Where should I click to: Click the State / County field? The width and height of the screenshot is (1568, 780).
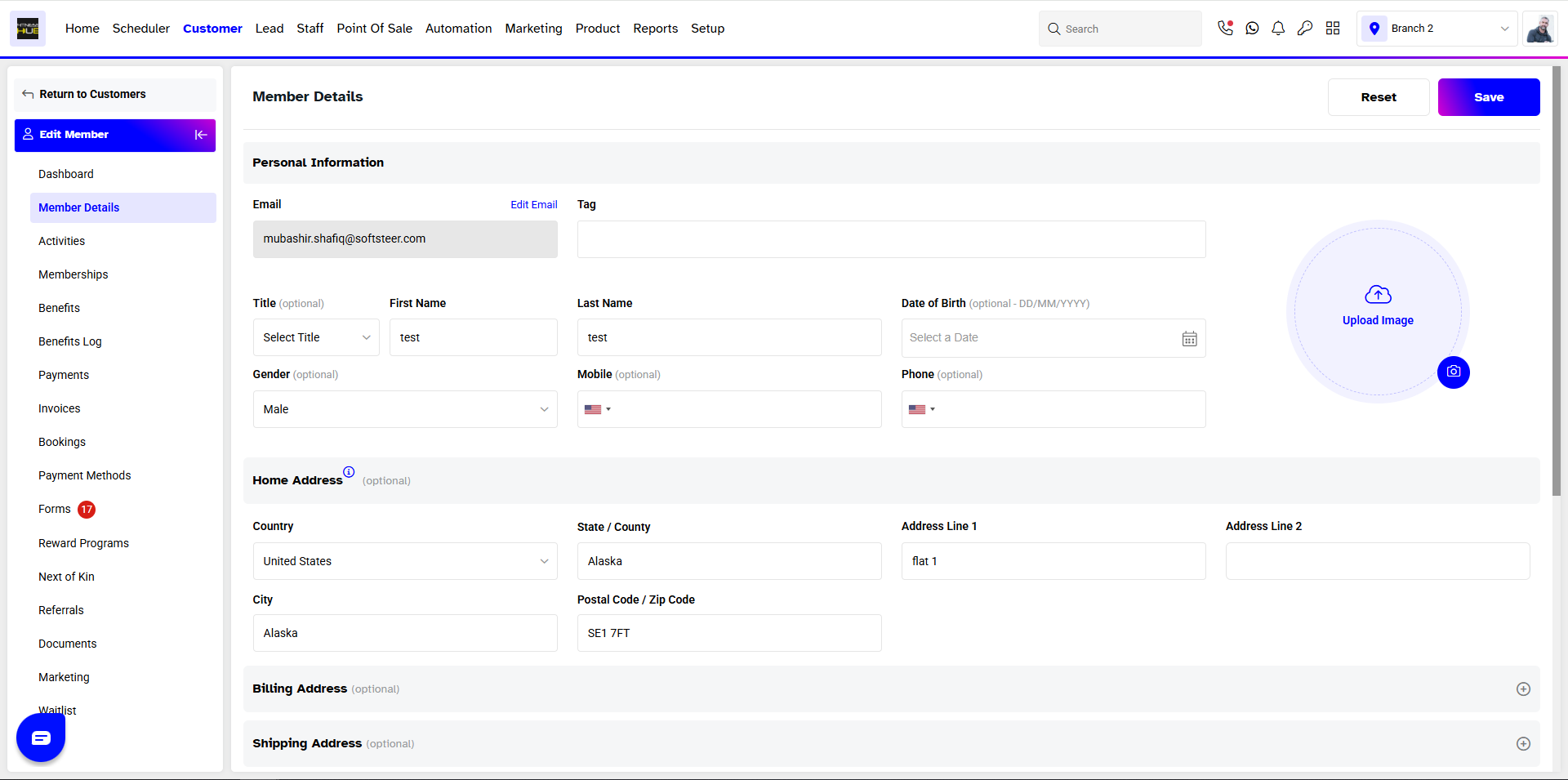tap(729, 561)
